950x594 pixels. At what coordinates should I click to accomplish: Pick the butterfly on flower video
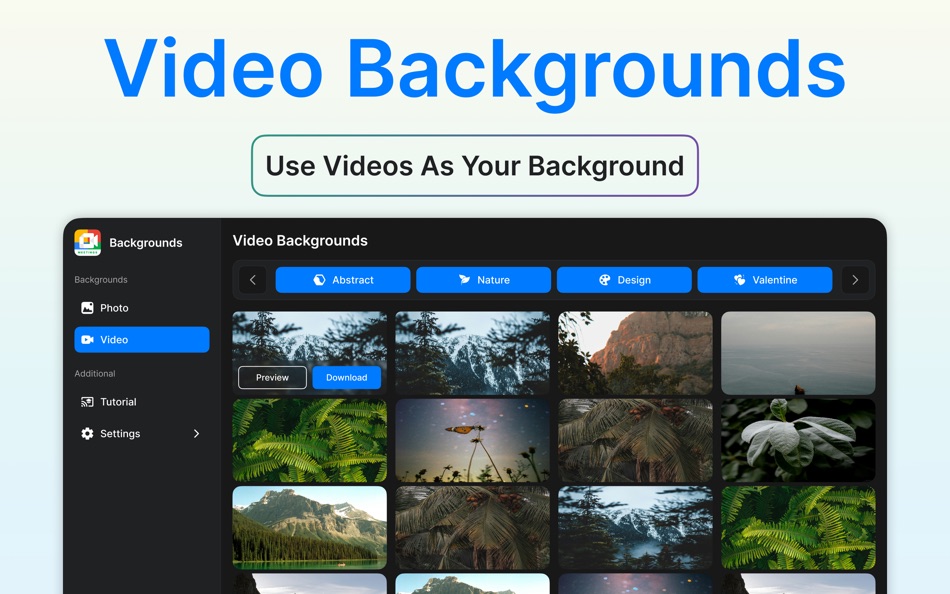[473, 440]
